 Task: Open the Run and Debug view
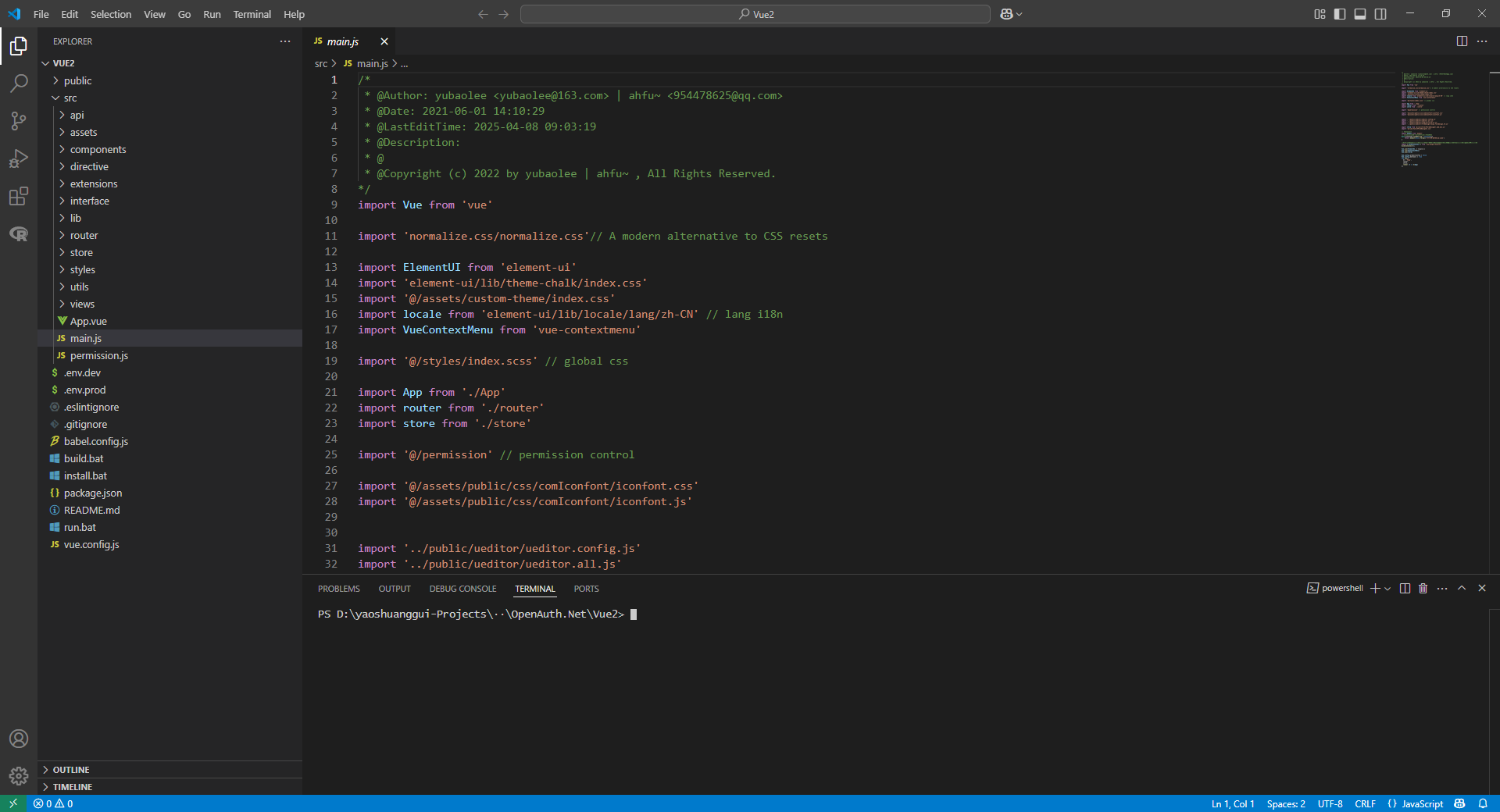coord(19,158)
